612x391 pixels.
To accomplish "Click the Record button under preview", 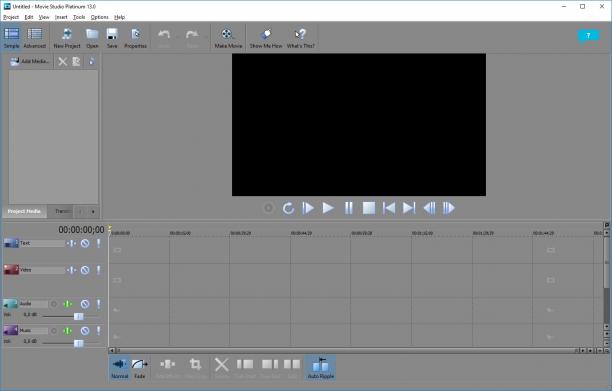I will click(x=268, y=208).
